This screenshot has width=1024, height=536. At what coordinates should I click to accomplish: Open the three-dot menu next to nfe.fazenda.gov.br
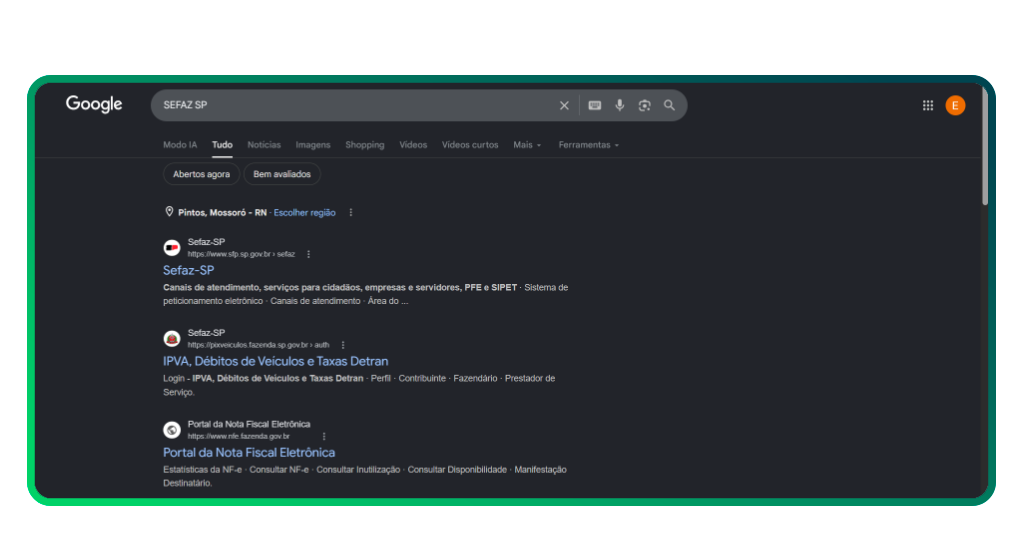[324, 436]
